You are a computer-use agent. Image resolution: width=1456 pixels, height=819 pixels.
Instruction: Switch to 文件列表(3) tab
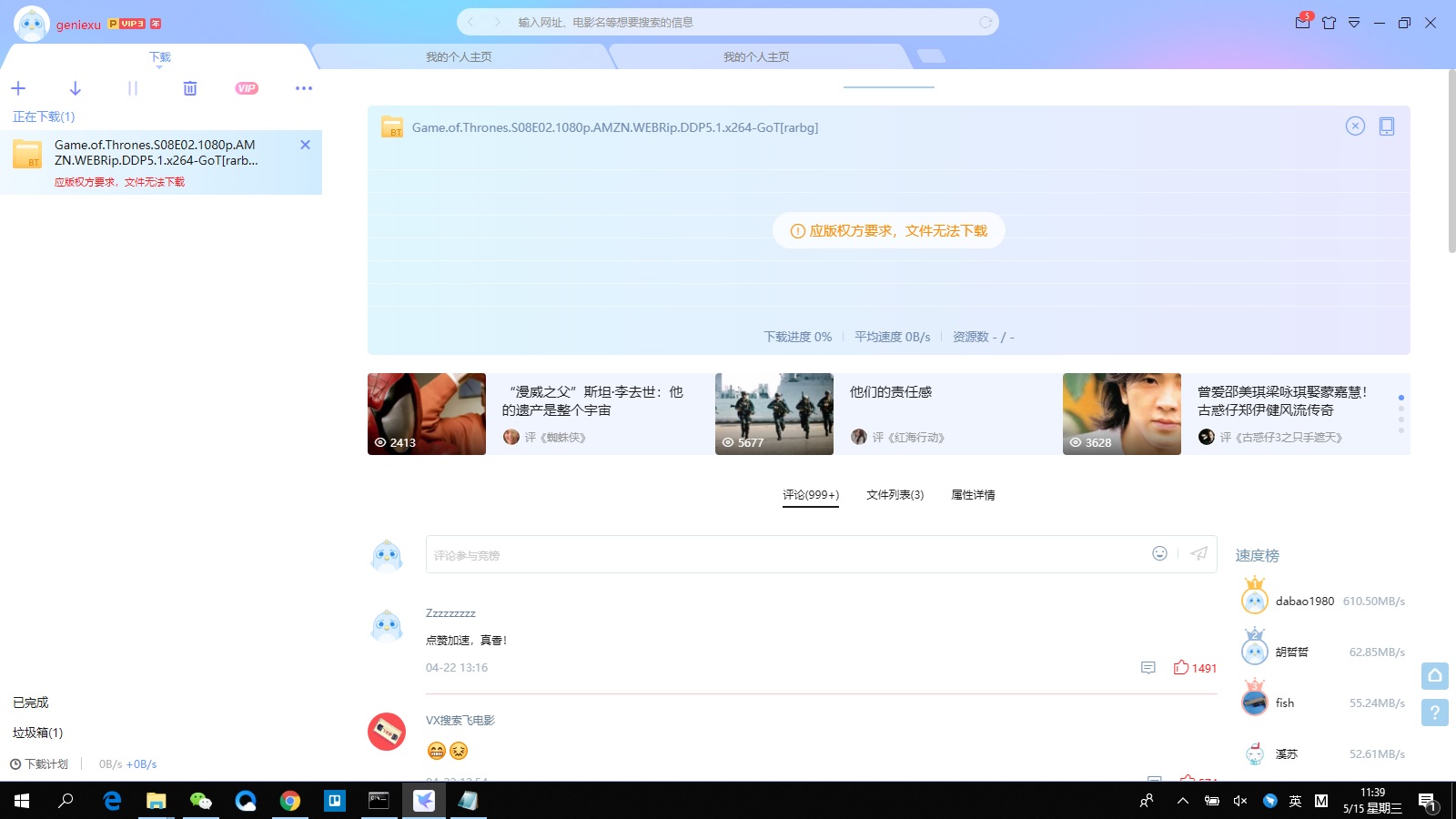click(x=895, y=495)
